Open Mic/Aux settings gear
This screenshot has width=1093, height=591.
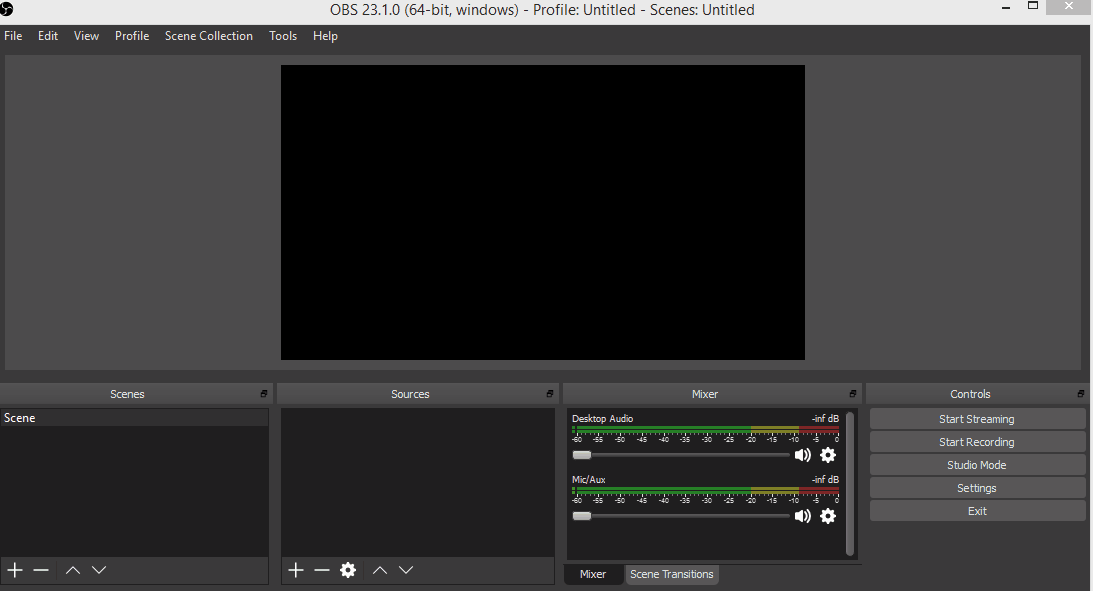coord(827,516)
